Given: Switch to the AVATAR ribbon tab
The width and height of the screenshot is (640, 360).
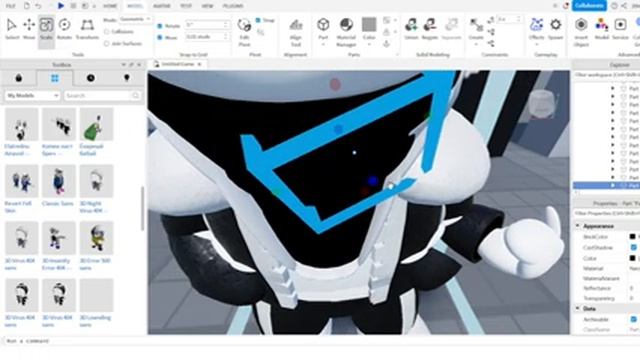Looking at the screenshot, I should pyautogui.click(x=162, y=6).
